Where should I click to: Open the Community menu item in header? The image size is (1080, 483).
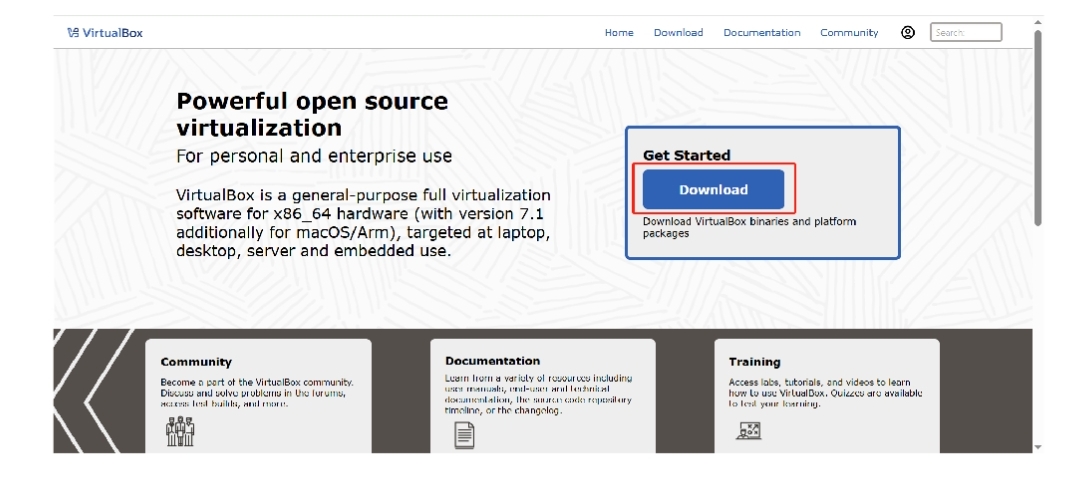[849, 32]
